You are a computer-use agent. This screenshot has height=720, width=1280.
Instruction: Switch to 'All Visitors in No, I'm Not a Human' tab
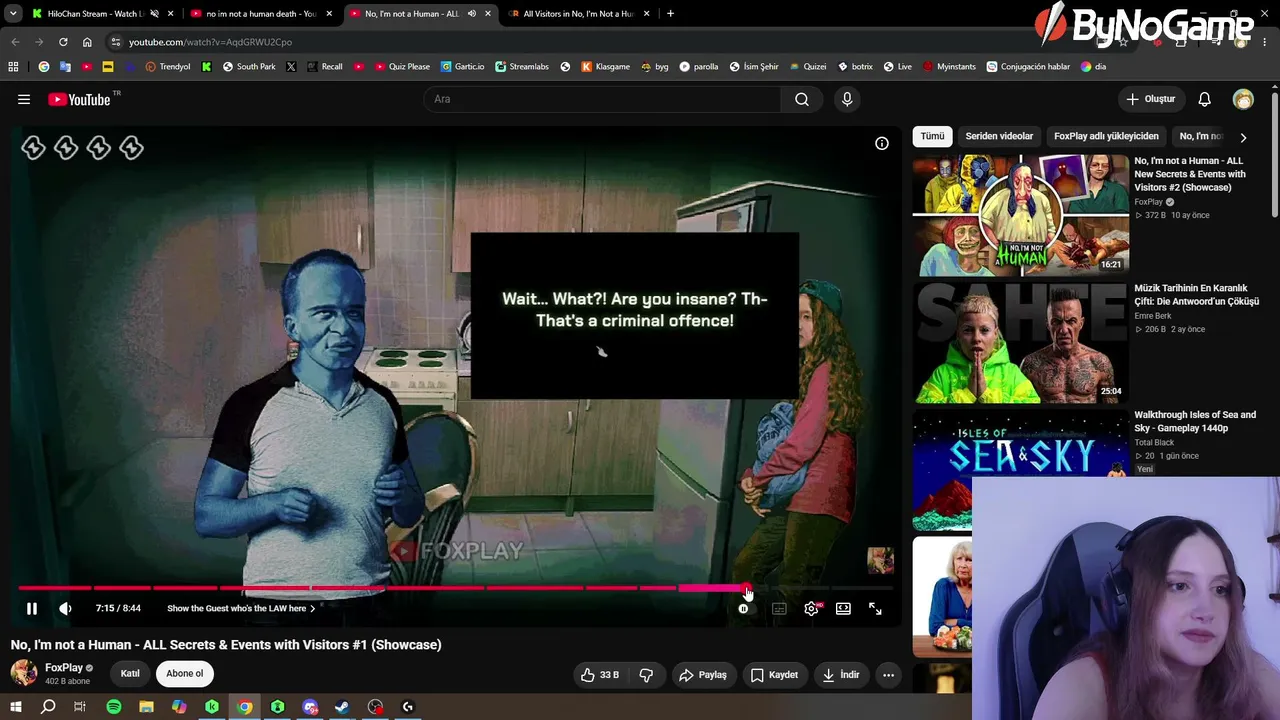tap(580, 14)
